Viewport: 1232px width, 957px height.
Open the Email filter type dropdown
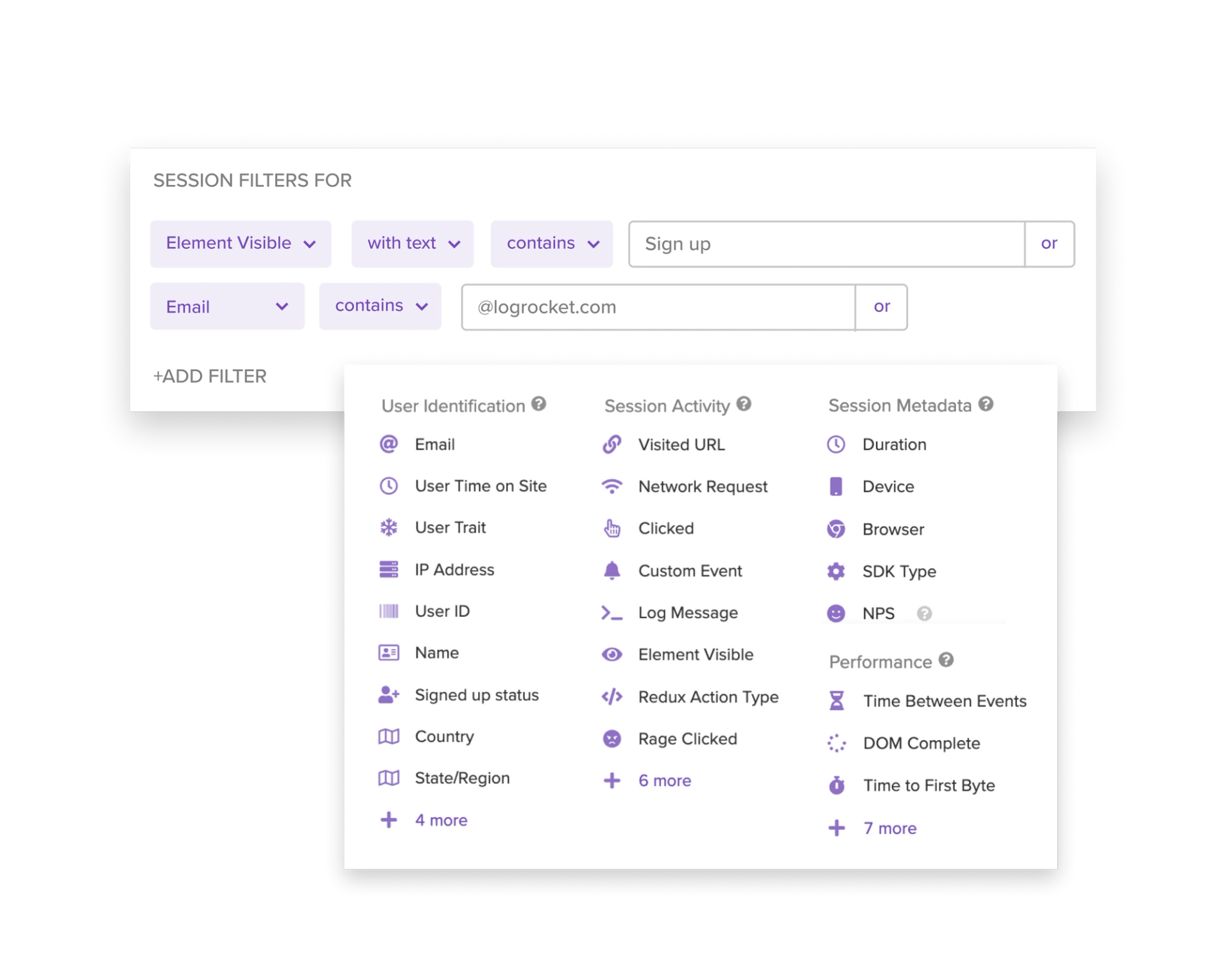[227, 307]
